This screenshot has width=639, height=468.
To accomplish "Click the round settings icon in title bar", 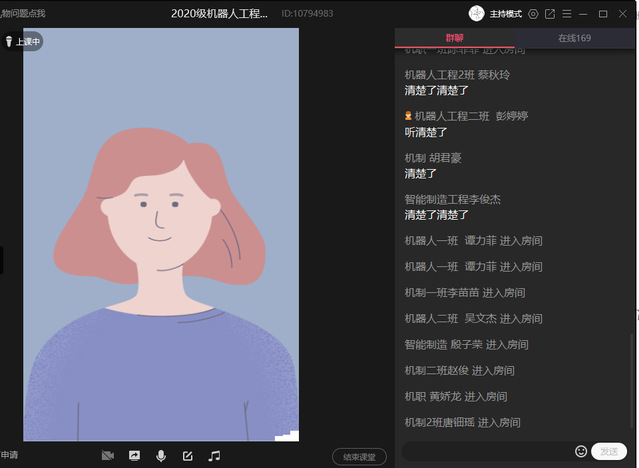I will point(533,14).
